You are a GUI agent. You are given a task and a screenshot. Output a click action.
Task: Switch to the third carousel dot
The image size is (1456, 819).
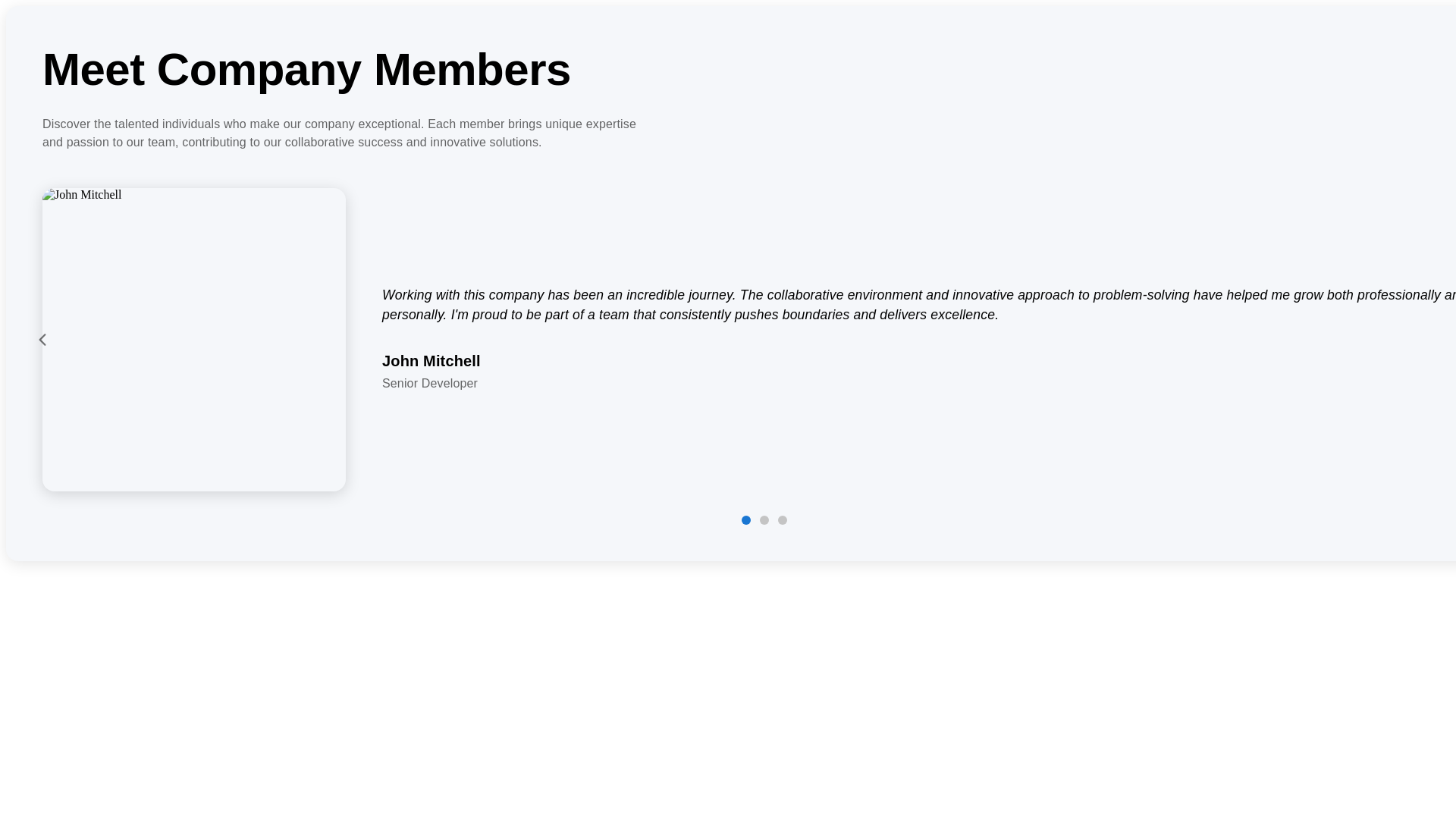click(x=783, y=520)
